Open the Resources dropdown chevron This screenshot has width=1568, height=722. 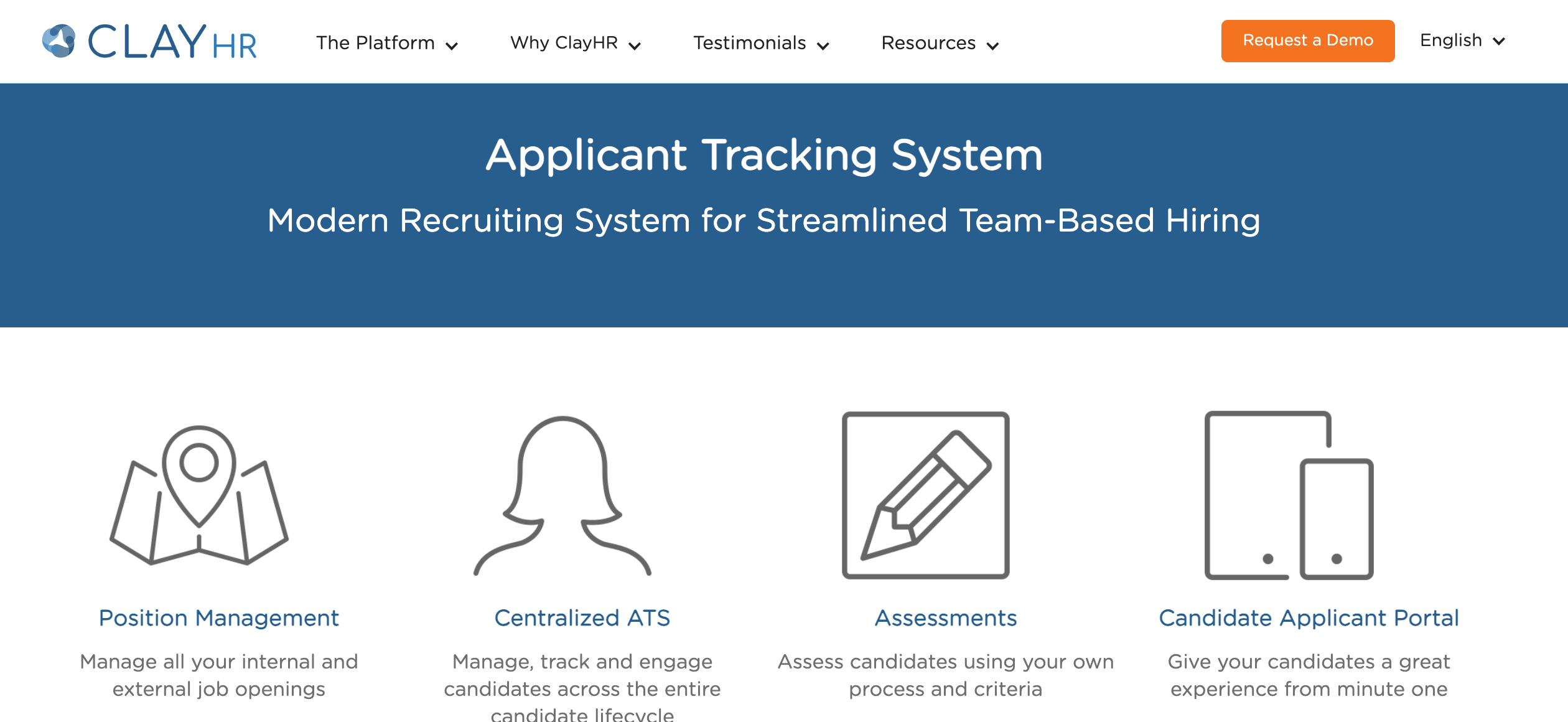point(992,45)
